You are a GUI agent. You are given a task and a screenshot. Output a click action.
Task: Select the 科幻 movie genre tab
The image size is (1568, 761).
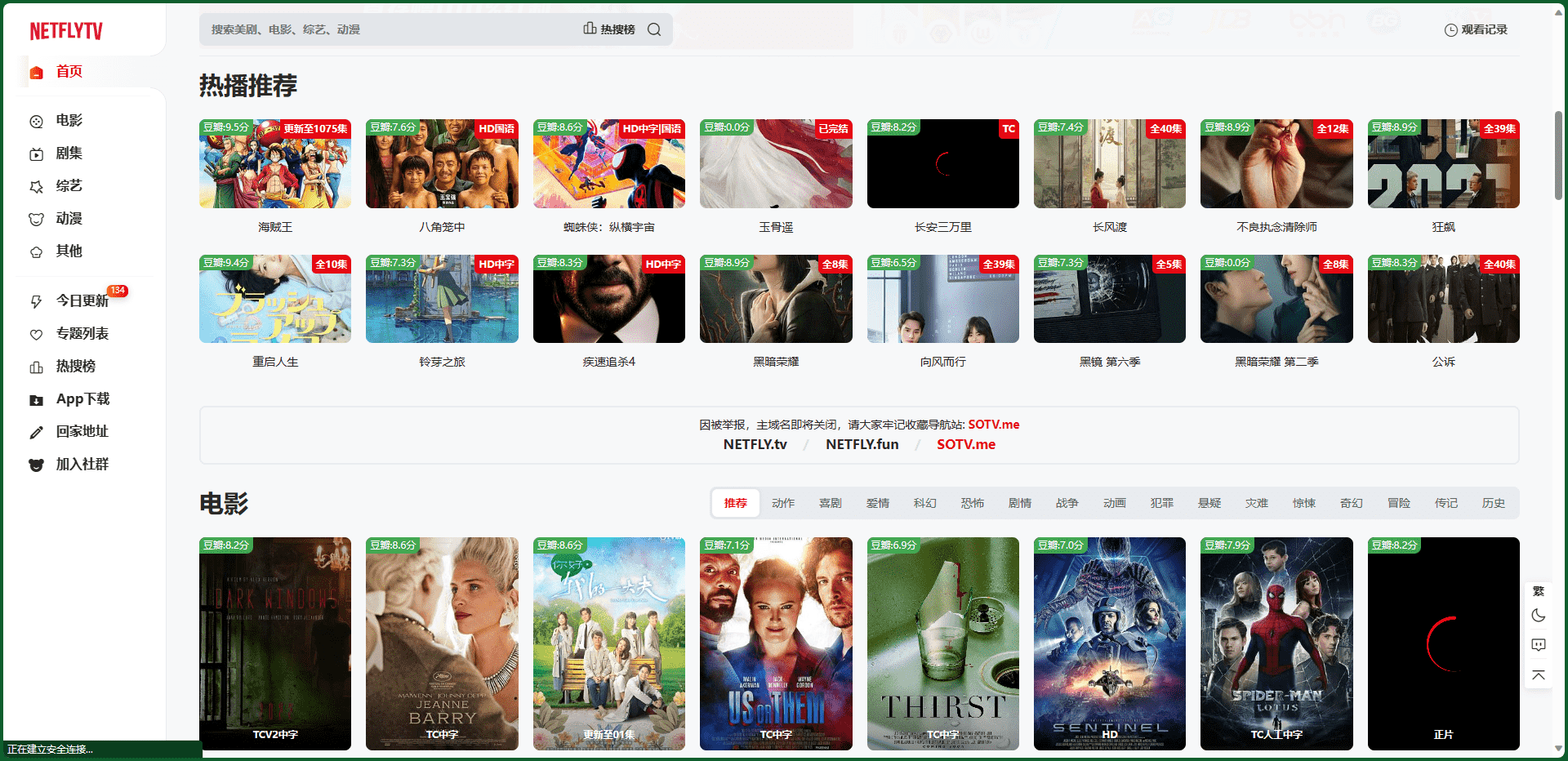[924, 503]
